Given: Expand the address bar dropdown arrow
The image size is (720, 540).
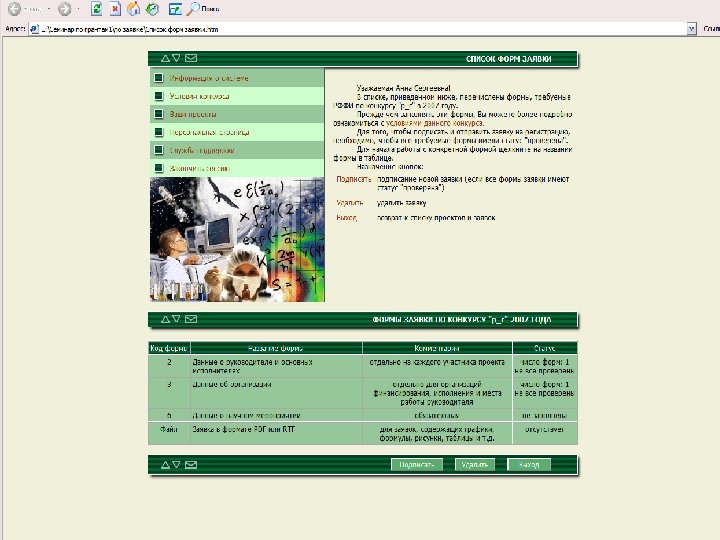Looking at the screenshot, I should coord(692,29).
